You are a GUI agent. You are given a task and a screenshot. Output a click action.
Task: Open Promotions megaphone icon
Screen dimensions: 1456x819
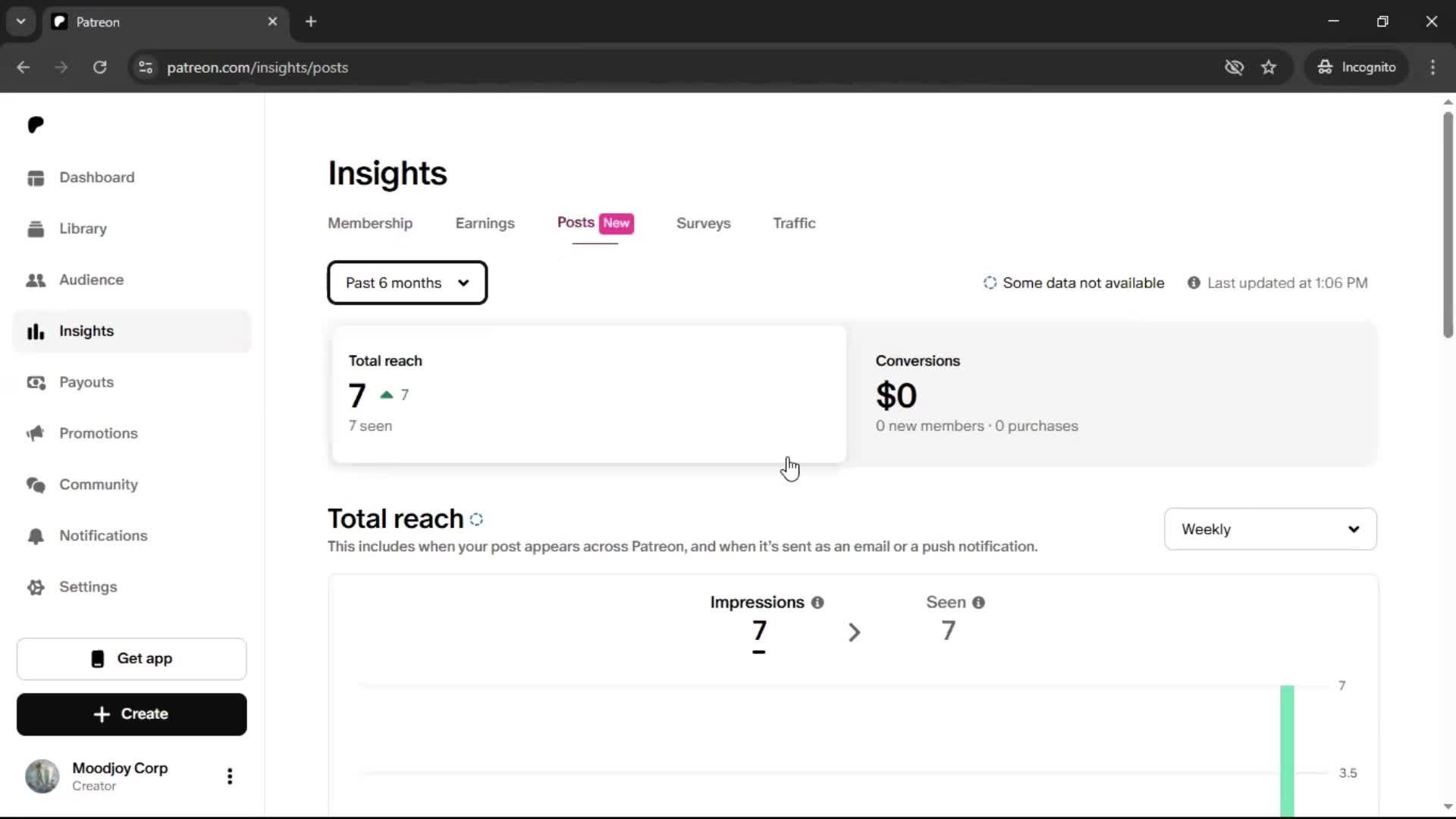point(36,434)
